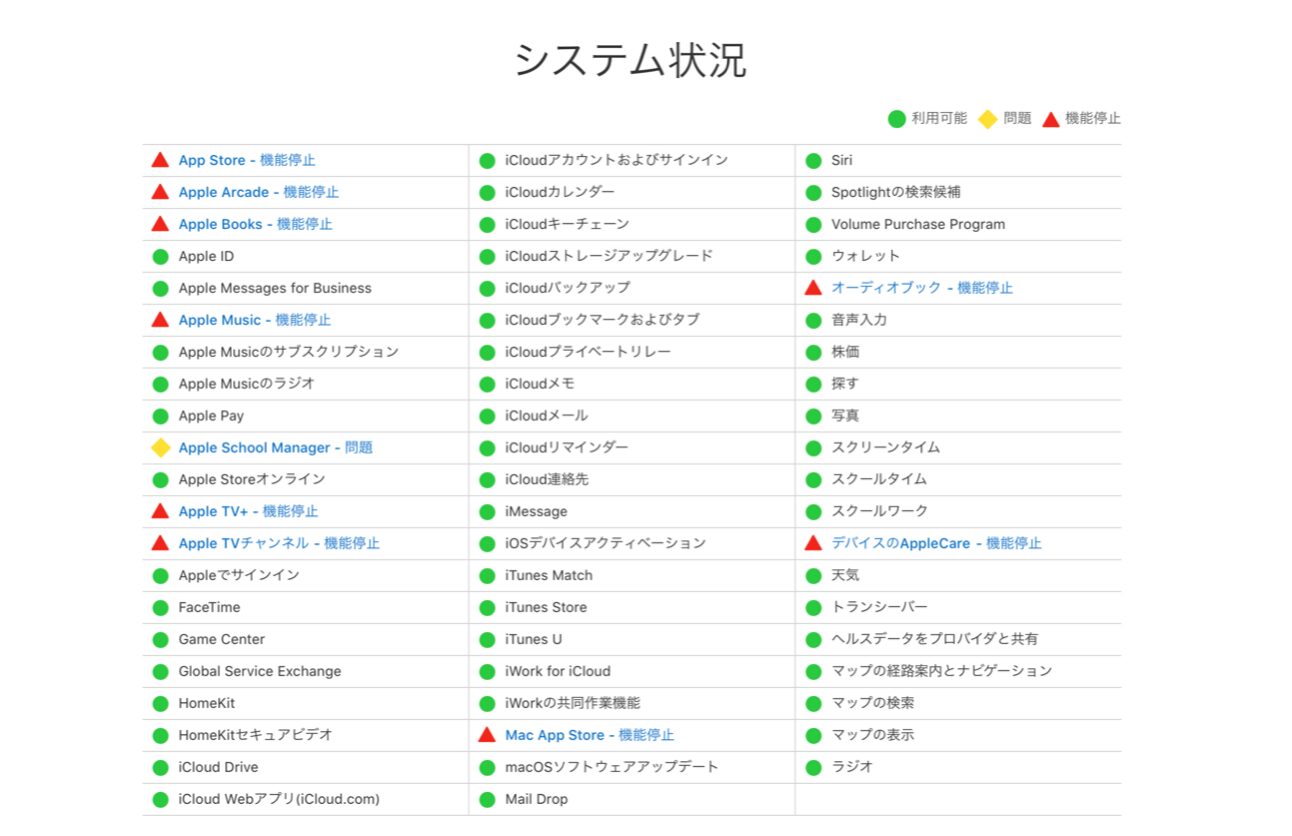Viewport: 1292px width, 836px height.
Task: Click the red 機能停止 legend triangle
Action: [1050, 119]
